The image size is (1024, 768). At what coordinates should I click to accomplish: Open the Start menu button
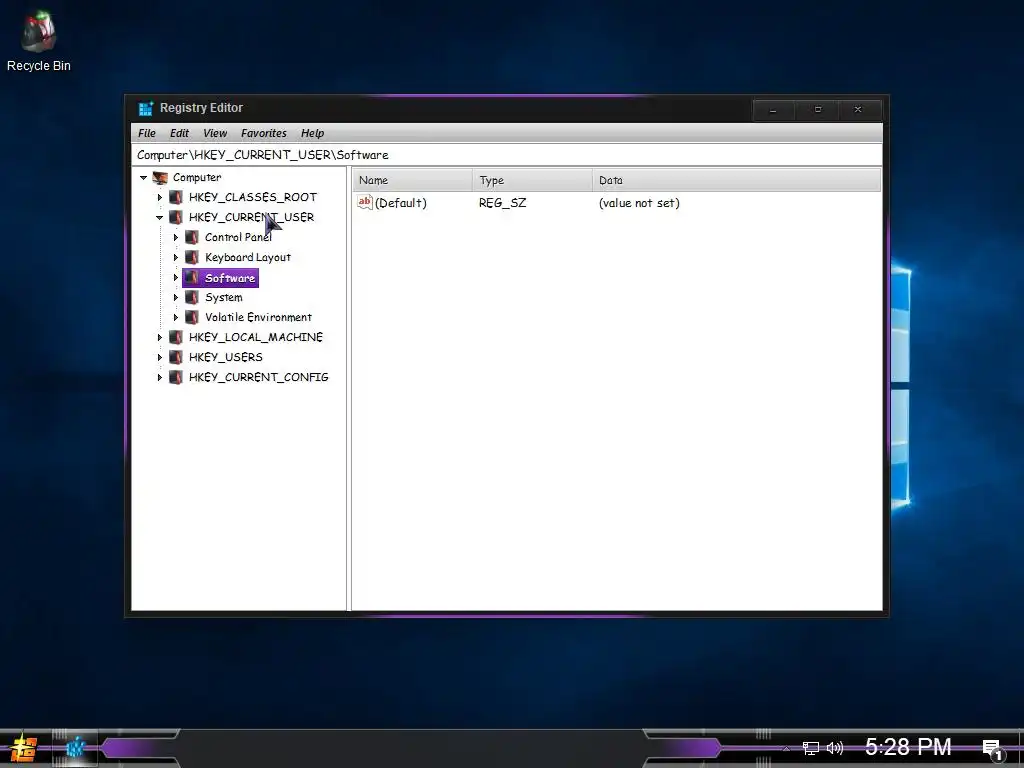(24, 748)
